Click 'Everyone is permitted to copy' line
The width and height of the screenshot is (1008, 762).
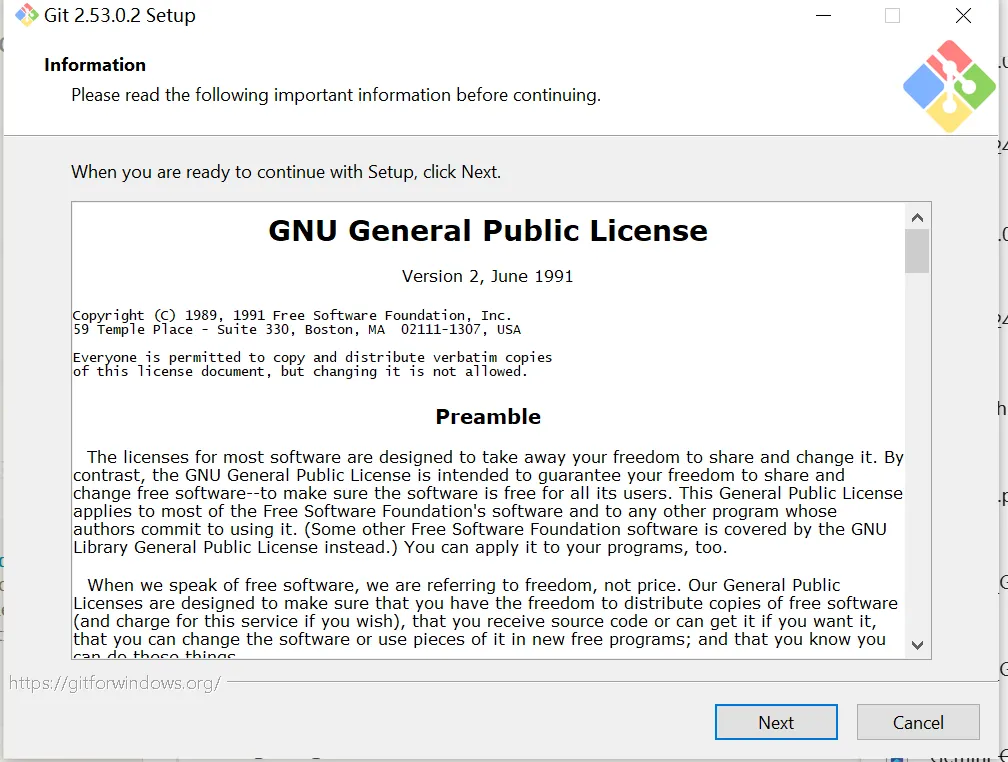(312, 358)
